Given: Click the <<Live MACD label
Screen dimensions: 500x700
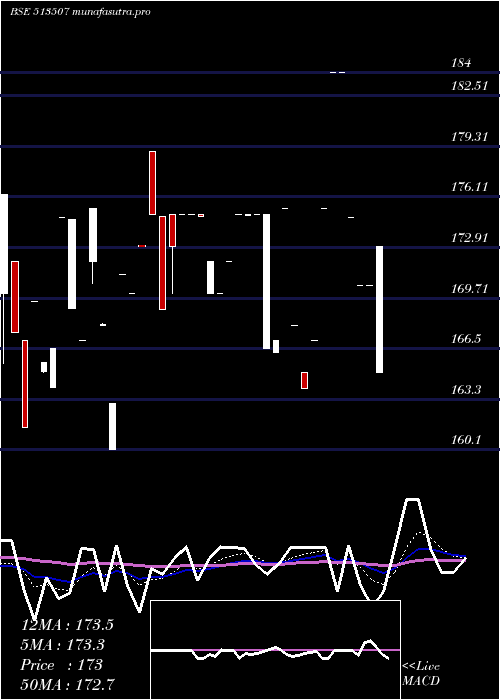Looking at the screenshot, I should (x=421, y=674).
